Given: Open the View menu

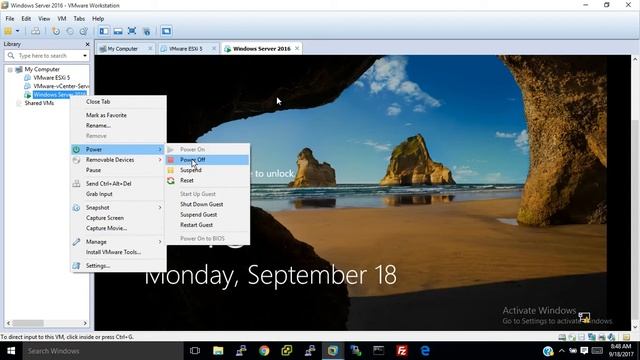Looking at the screenshot, I should (44, 19).
